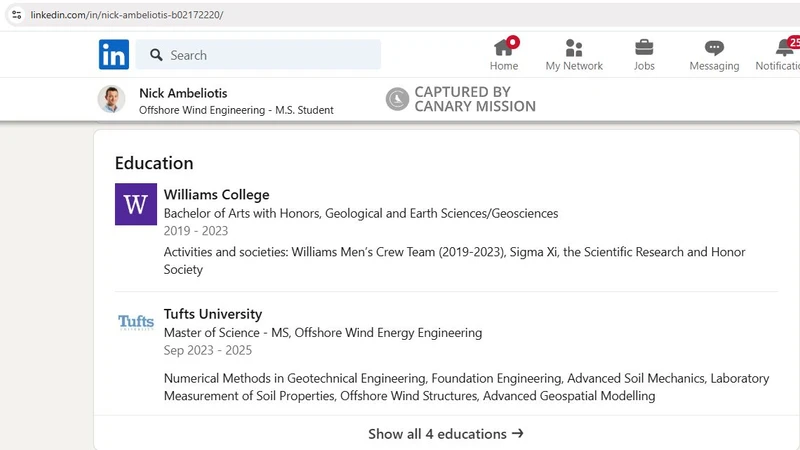Screen dimensions: 800x450
Task: Click Nick Ambeliotis profile photo
Action: (110, 99)
